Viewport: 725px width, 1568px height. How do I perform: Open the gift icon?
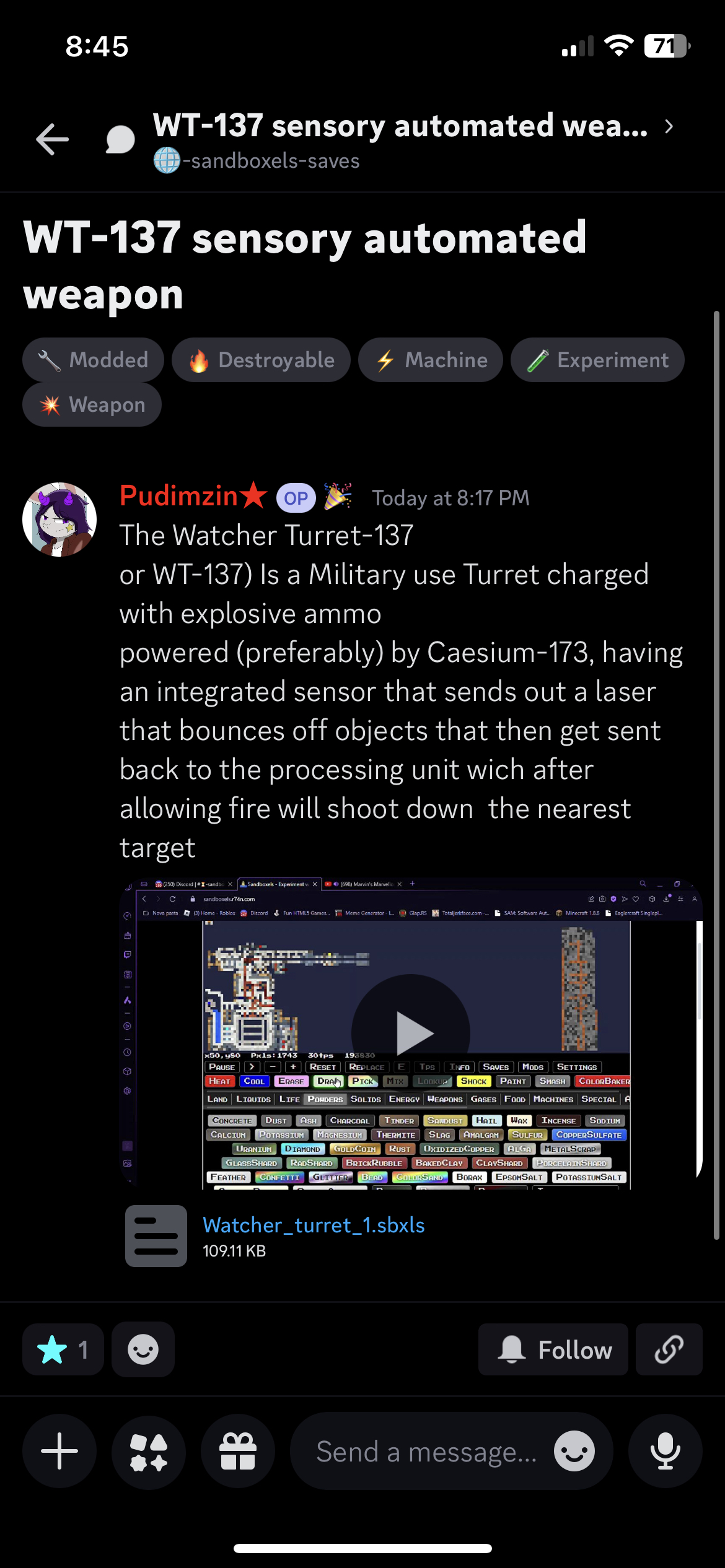238,1451
